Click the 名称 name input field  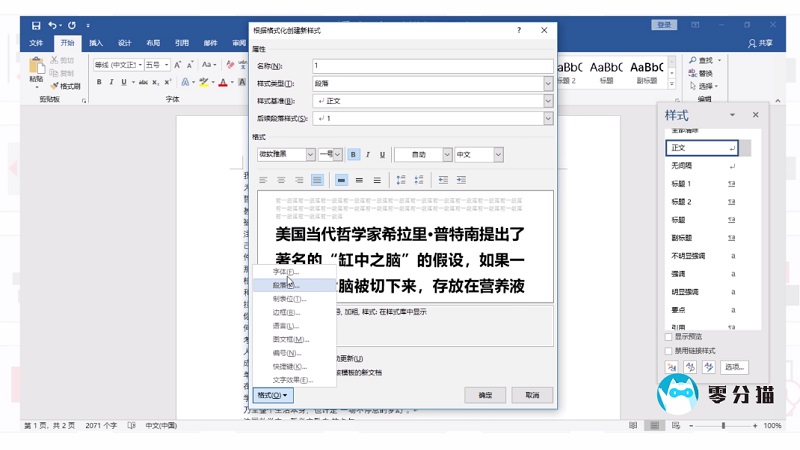click(x=430, y=66)
